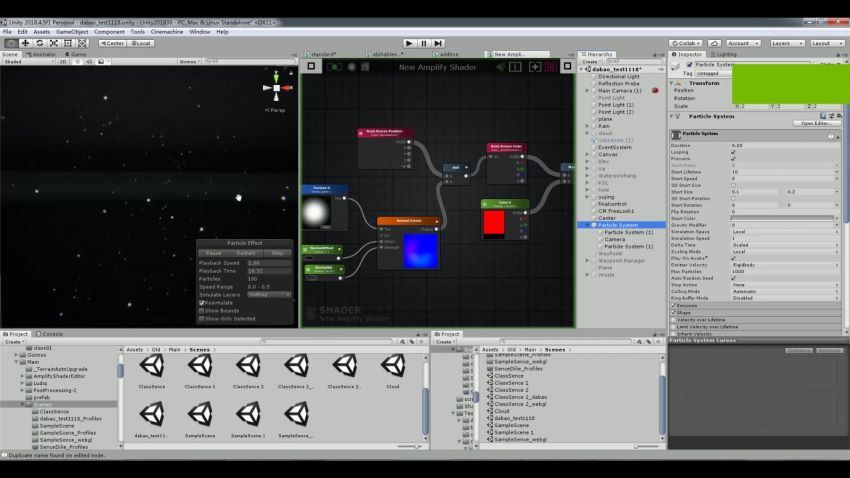Open the File menu
The image size is (850, 478).
7,32
